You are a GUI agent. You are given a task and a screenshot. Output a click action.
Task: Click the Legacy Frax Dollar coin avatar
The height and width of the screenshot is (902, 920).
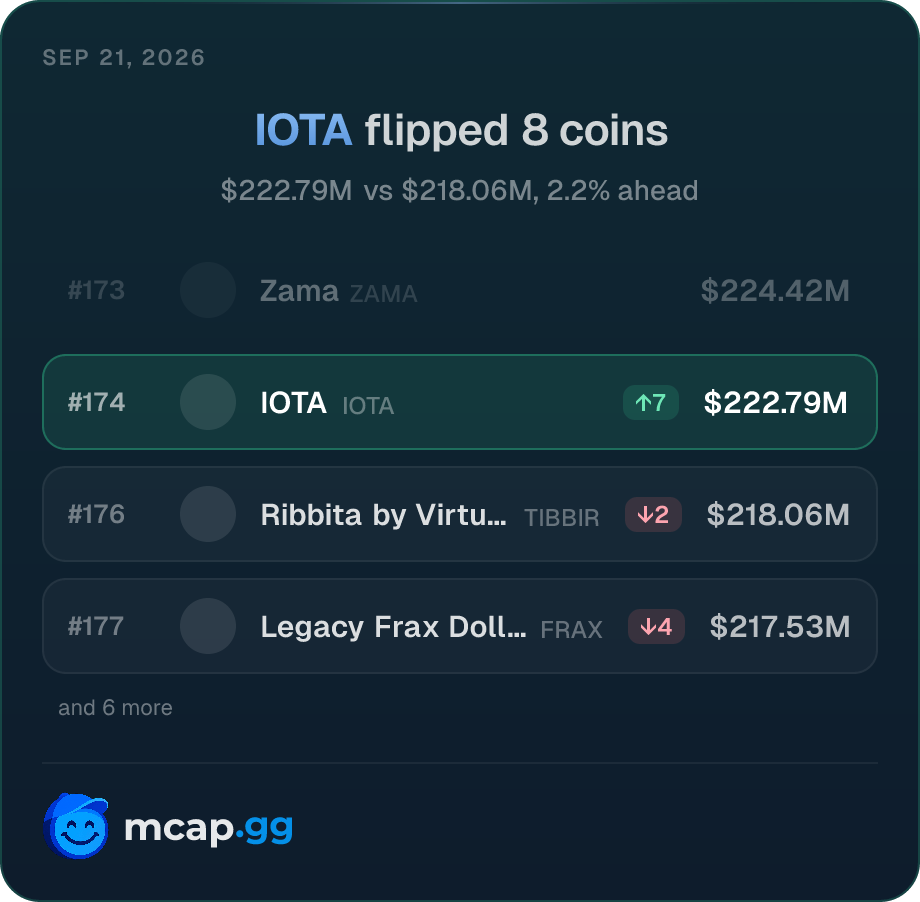coord(208,626)
